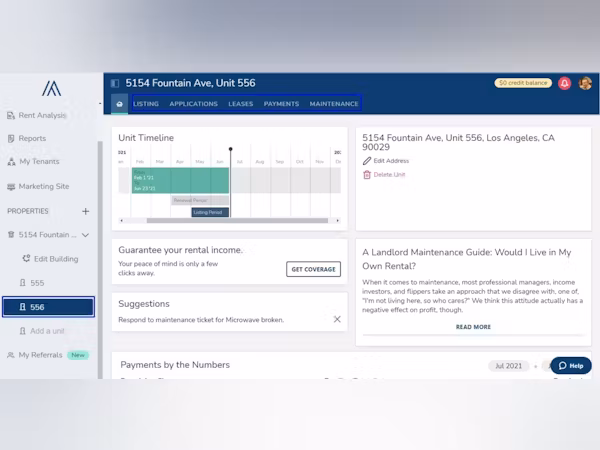Click Read More on the maintenance guide
This screenshot has height=450, width=600.
coord(473,327)
